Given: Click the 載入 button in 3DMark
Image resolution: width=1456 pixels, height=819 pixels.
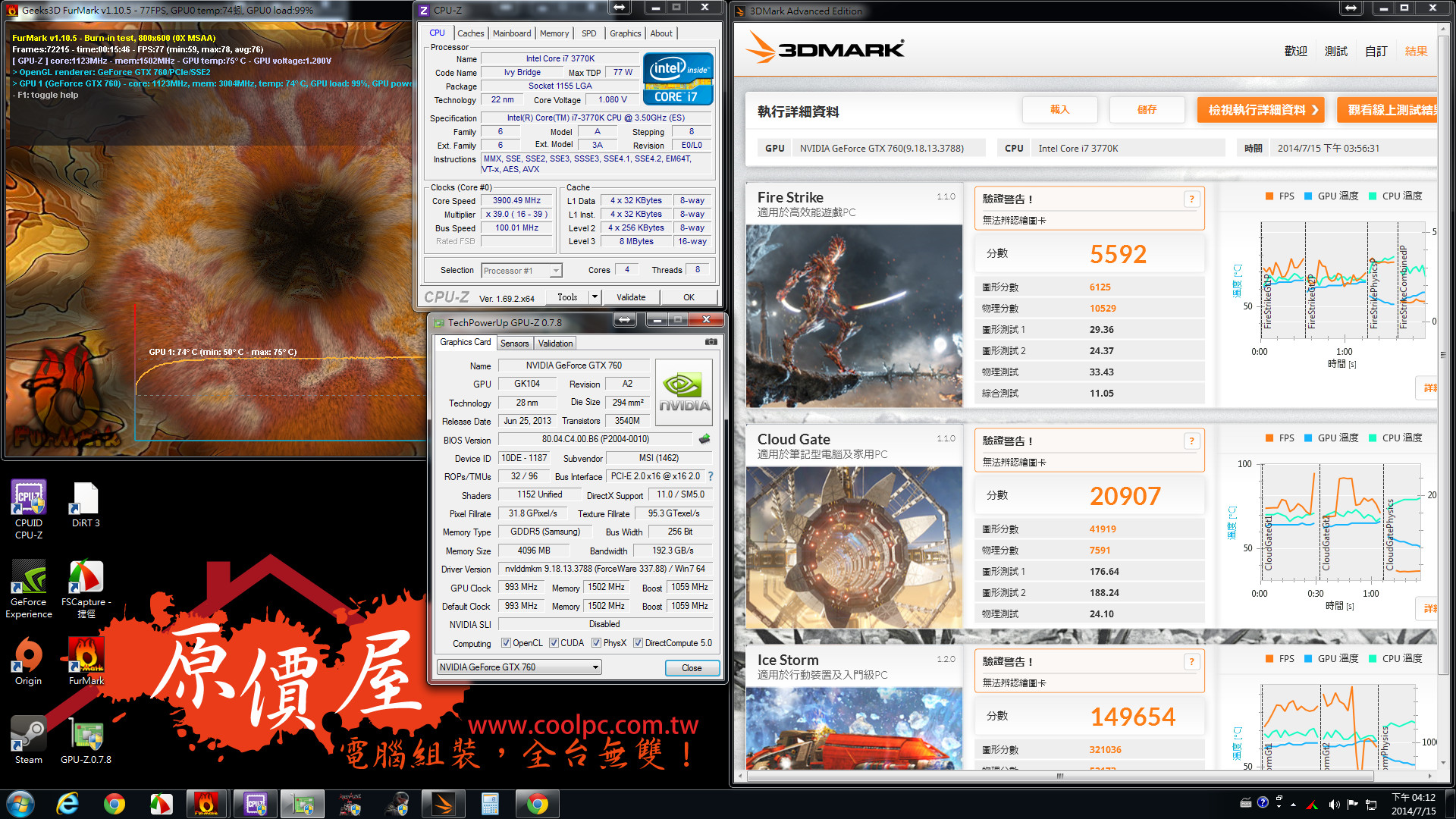Looking at the screenshot, I should click(x=1060, y=110).
